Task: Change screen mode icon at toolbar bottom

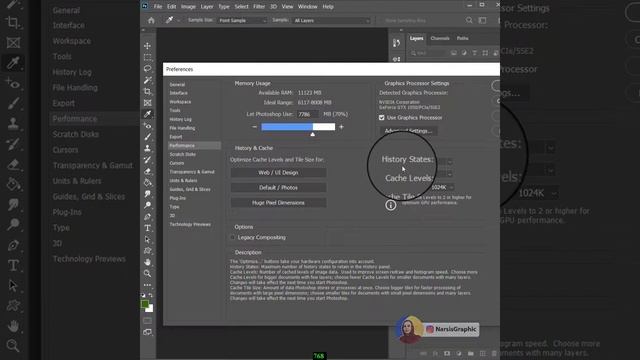Action: coord(147,332)
